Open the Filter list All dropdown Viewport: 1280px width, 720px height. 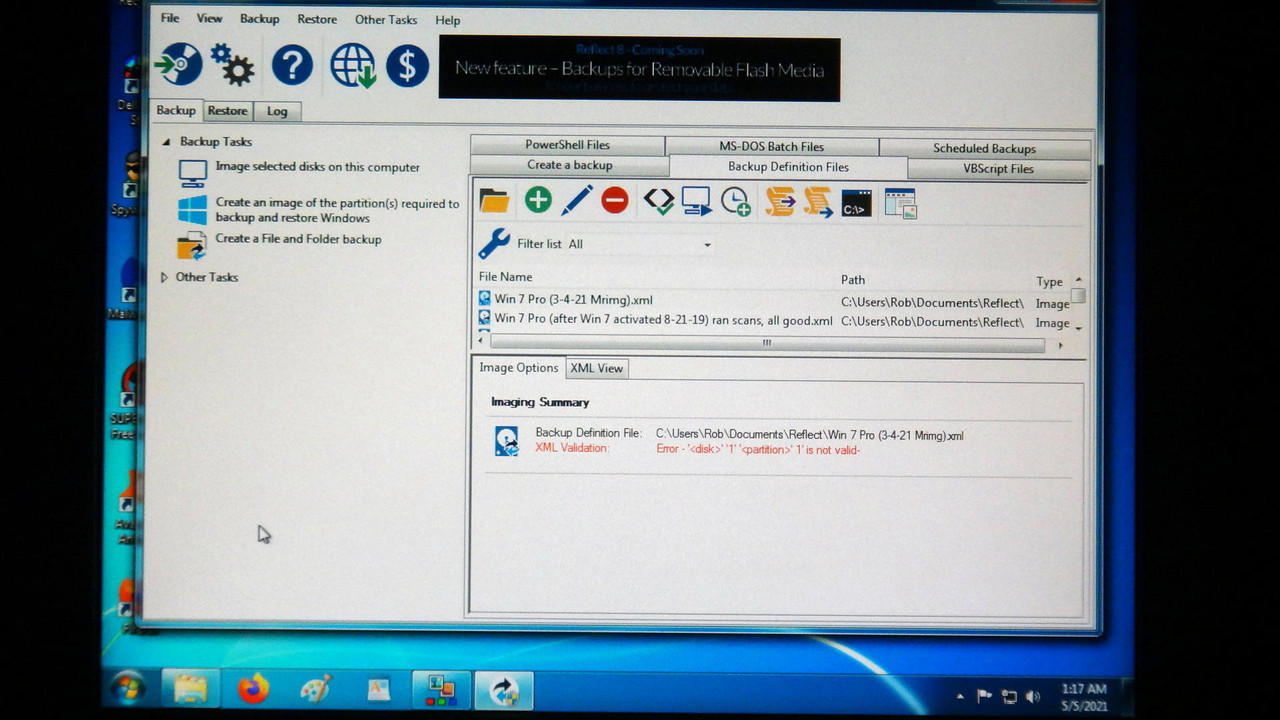click(x=640, y=244)
